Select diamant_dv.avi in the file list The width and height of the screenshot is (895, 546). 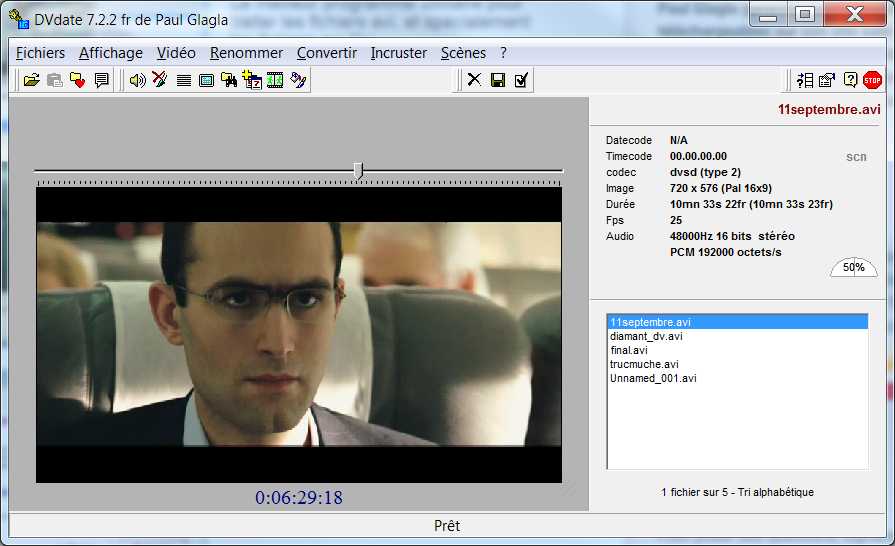click(646, 336)
